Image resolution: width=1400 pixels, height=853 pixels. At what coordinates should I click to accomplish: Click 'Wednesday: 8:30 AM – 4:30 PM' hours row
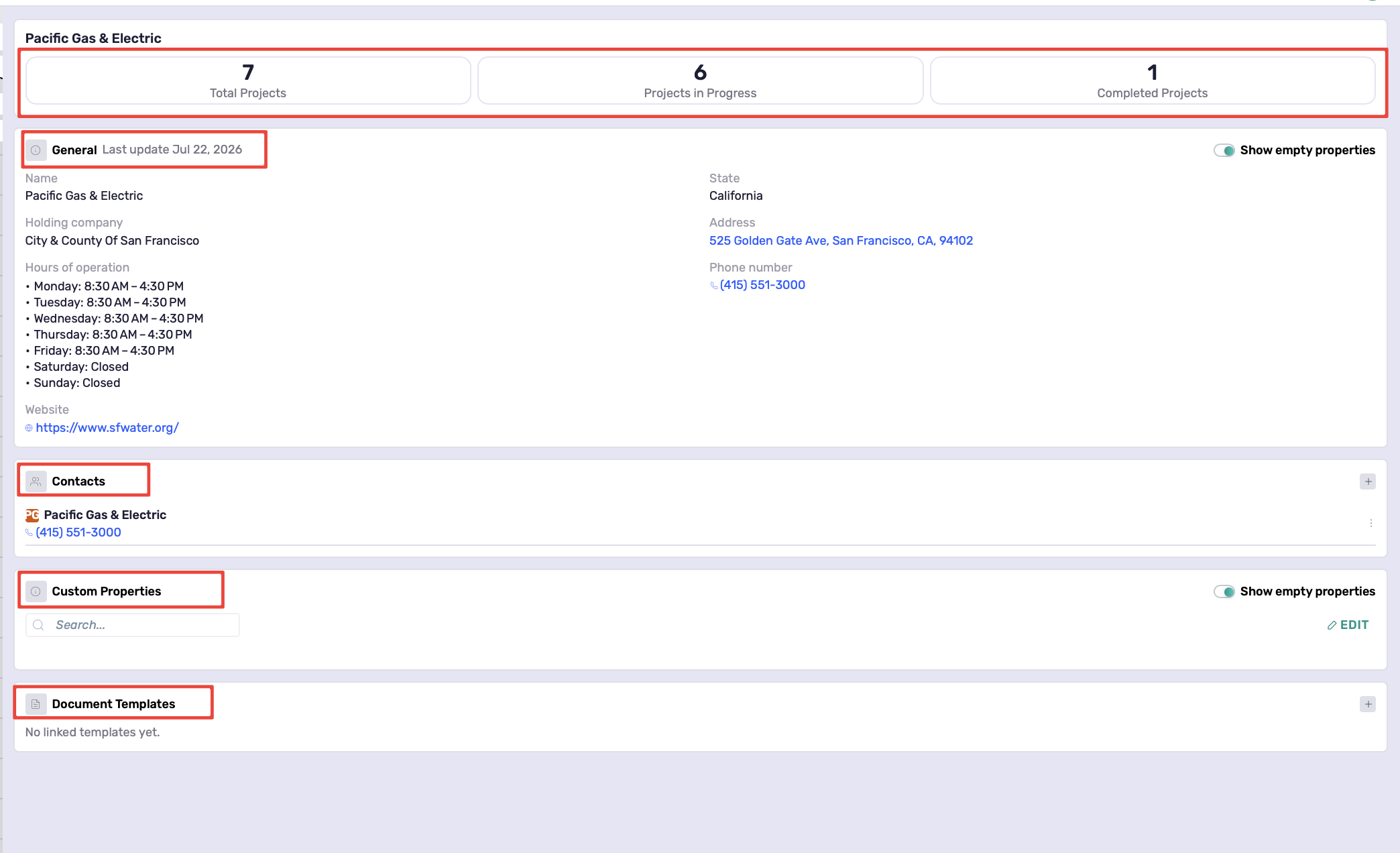(x=119, y=319)
